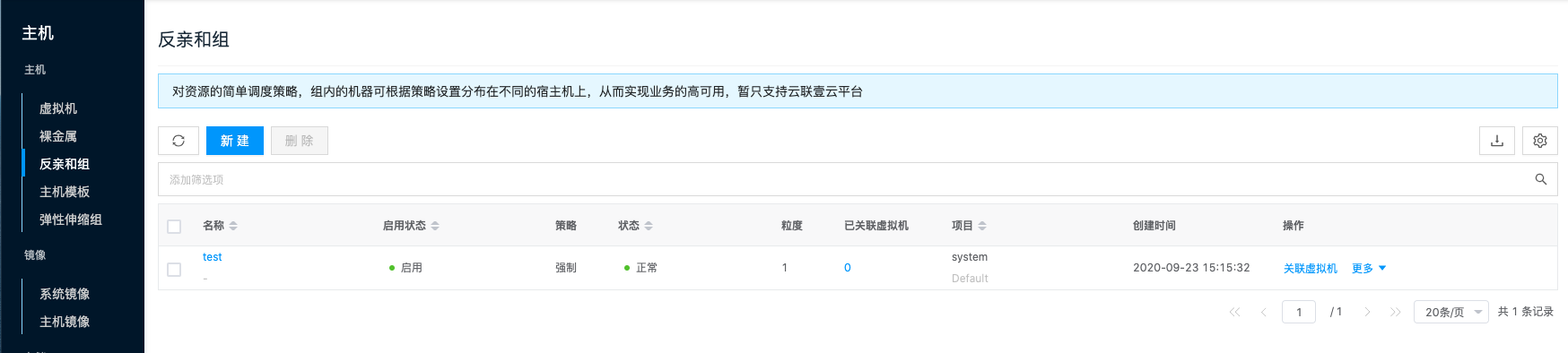Expand the 更多 actions dropdown
The height and width of the screenshot is (353, 1568).
(1369, 268)
